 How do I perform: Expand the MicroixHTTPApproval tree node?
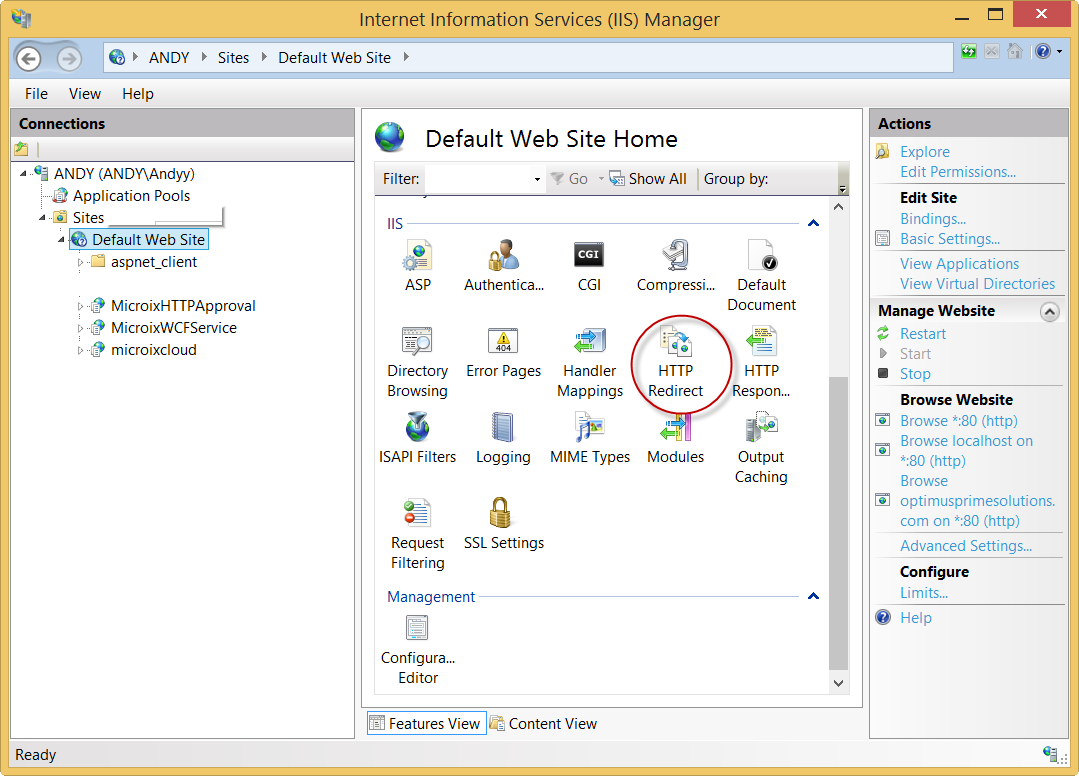pos(82,306)
